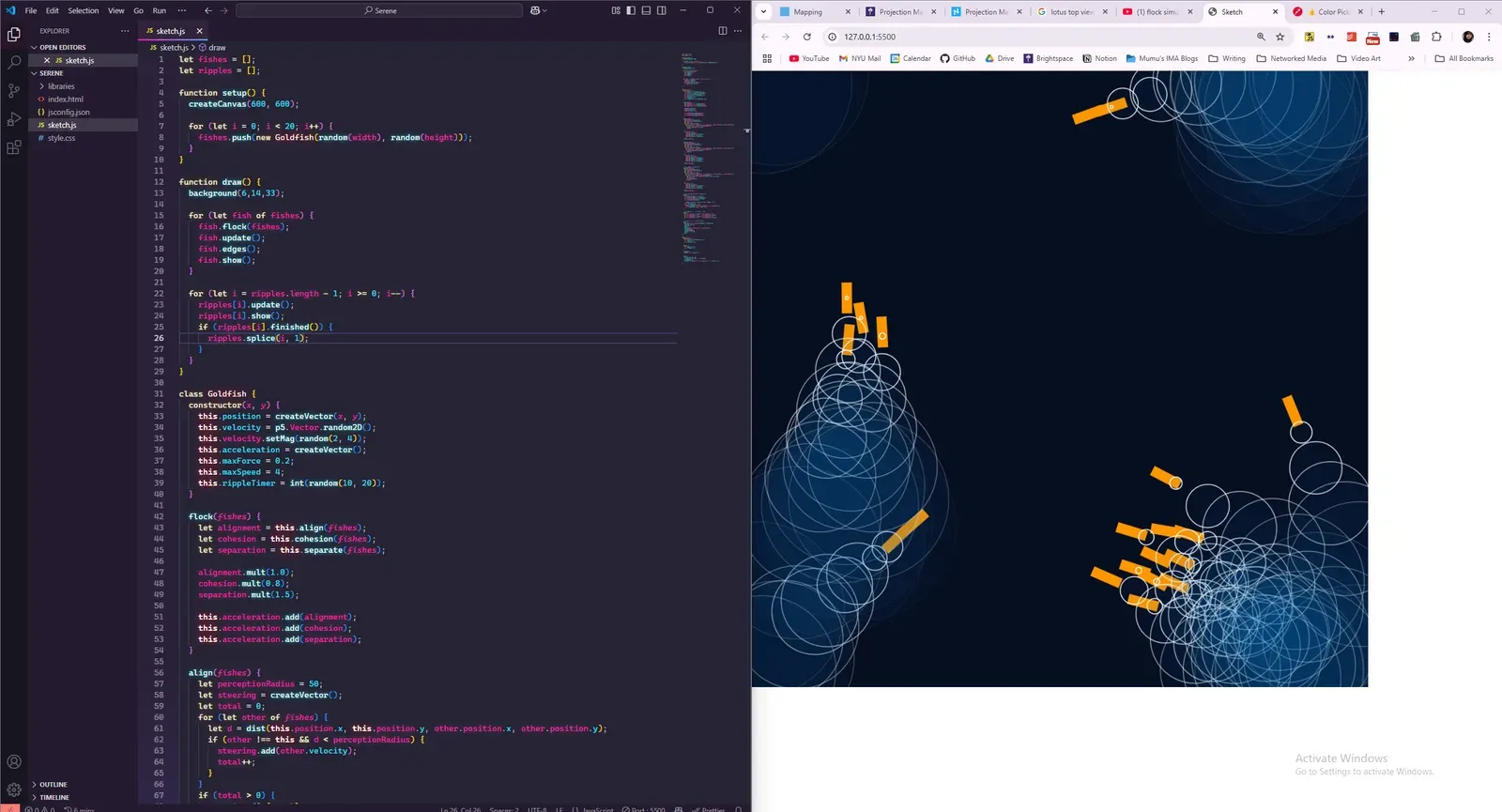Switch to the Color Picker browser tab

click(1332, 12)
